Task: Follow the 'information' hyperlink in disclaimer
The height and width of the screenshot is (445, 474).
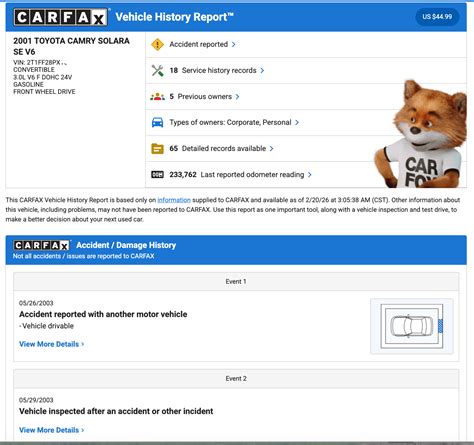Action: click(x=174, y=200)
